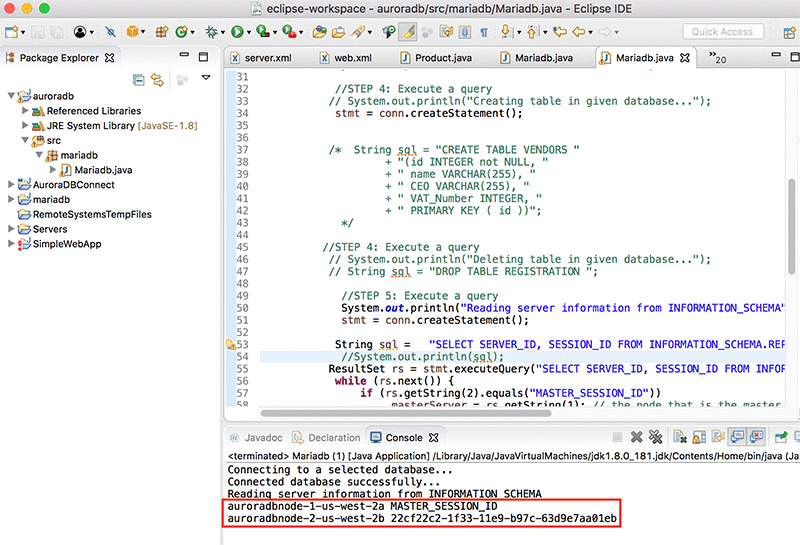Image resolution: width=800 pixels, height=545 pixels.
Task: Open Package Explorer view menu dropdown
Action: [x=205, y=78]
